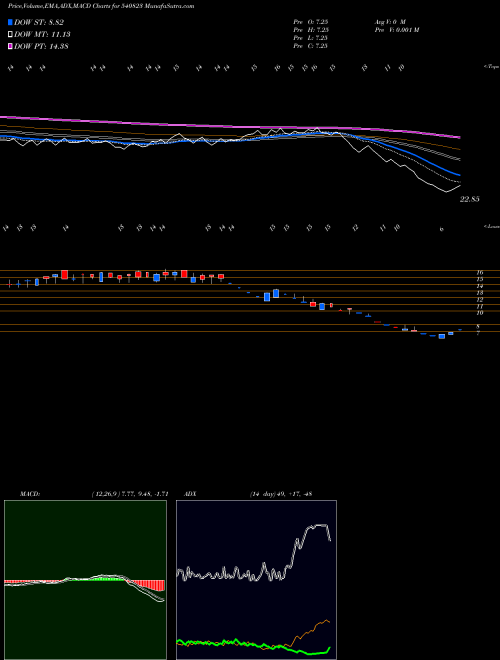Click the 'Pre H: 7.25' high value
The image size is (500, 660).
pos(311,30)
